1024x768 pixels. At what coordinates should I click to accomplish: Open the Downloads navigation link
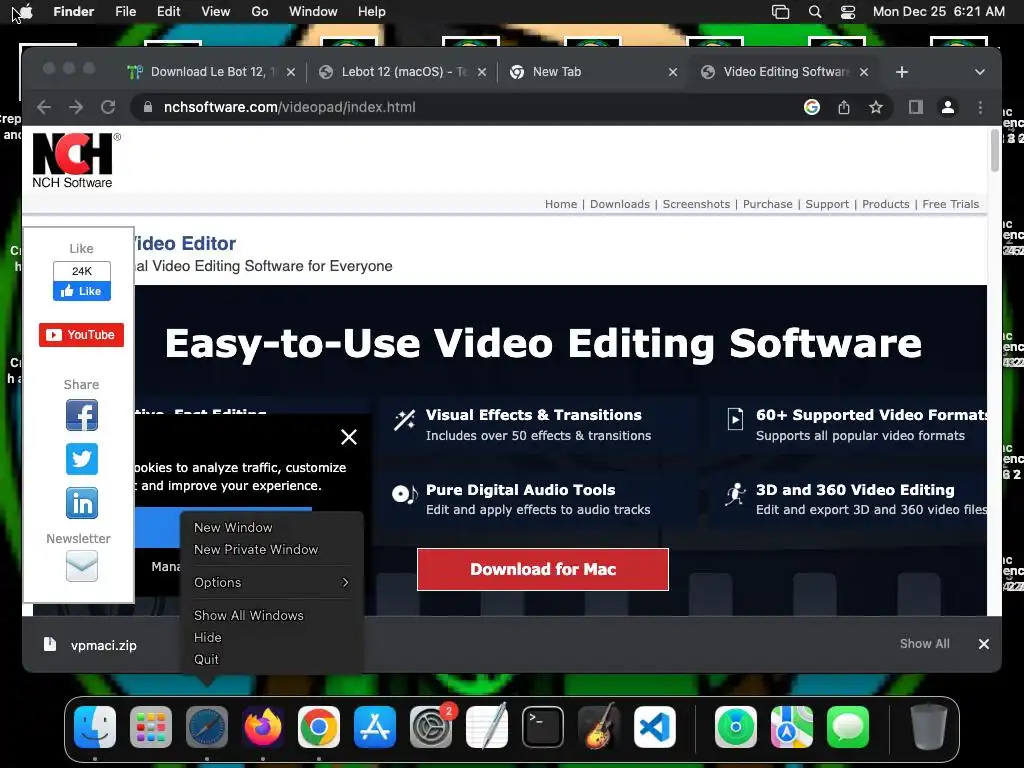620,204
